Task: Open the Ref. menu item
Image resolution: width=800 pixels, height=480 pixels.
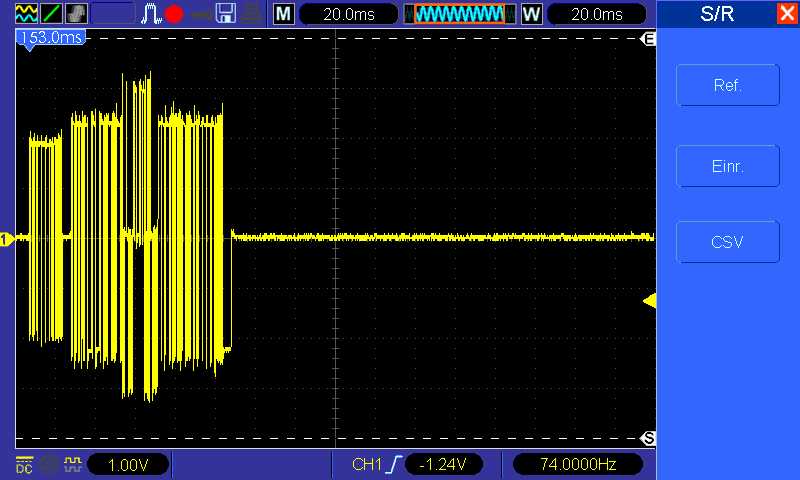Action: (x=728, y=85)
